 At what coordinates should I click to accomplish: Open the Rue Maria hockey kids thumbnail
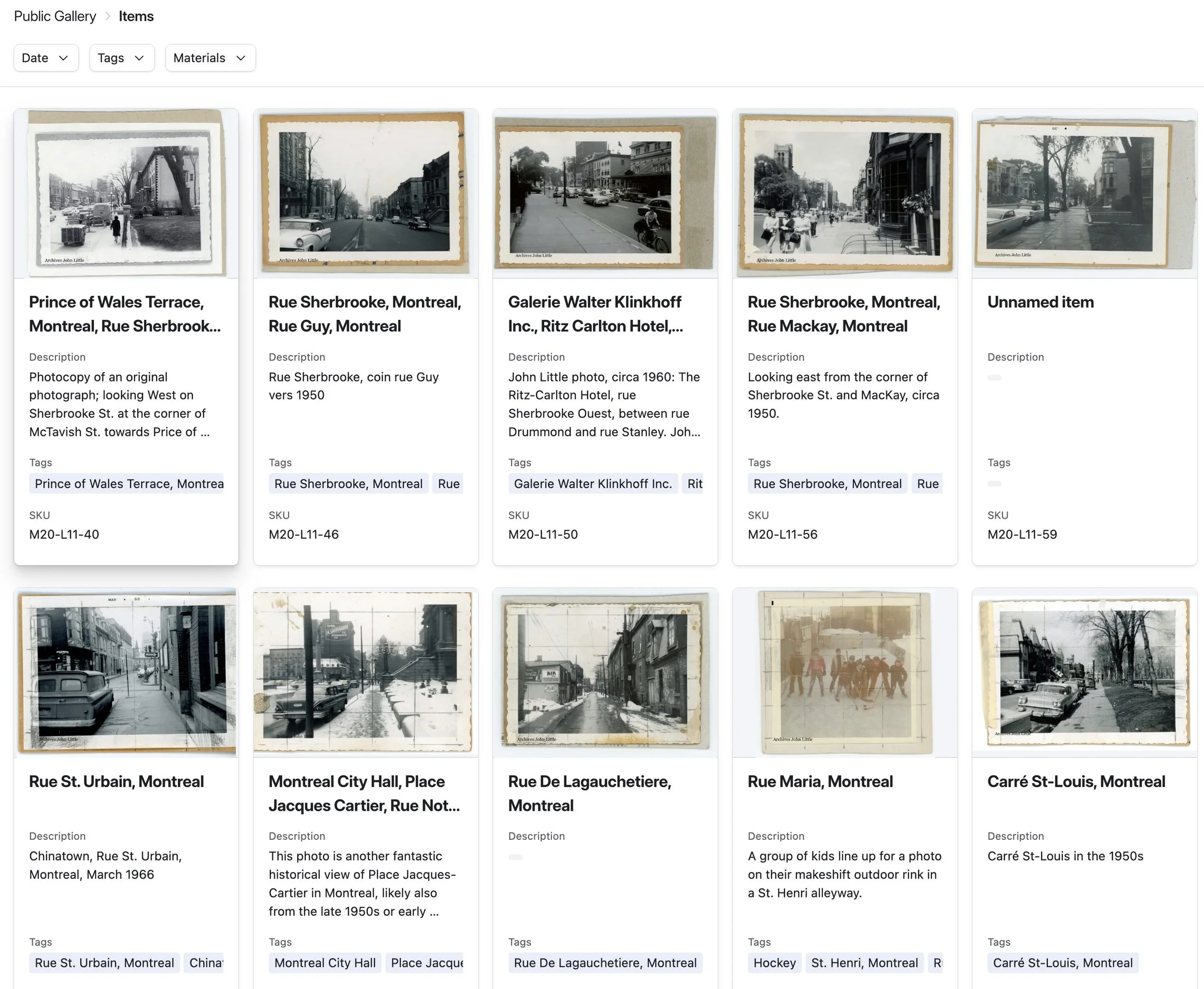[845, 672]
